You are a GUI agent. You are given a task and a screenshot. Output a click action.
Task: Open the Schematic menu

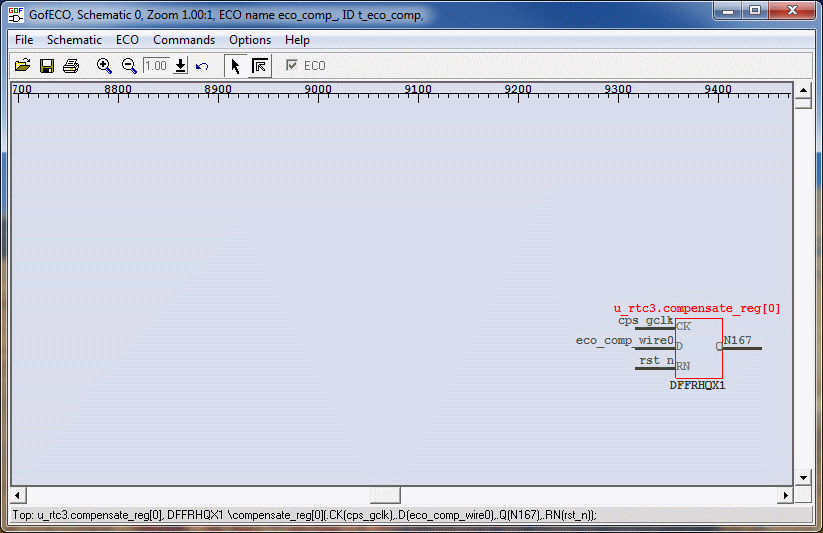[74, 40]
